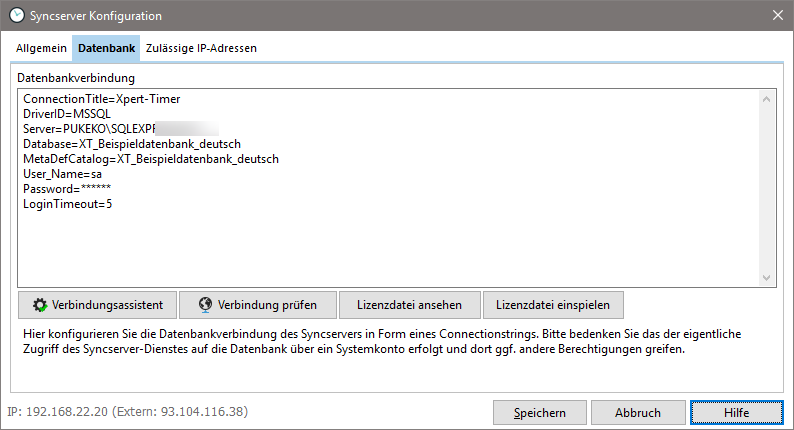This screenshot has height=430, width=794.
Task: Click the IP address status text
Action: pyautogui.click(x=127, y=411)
